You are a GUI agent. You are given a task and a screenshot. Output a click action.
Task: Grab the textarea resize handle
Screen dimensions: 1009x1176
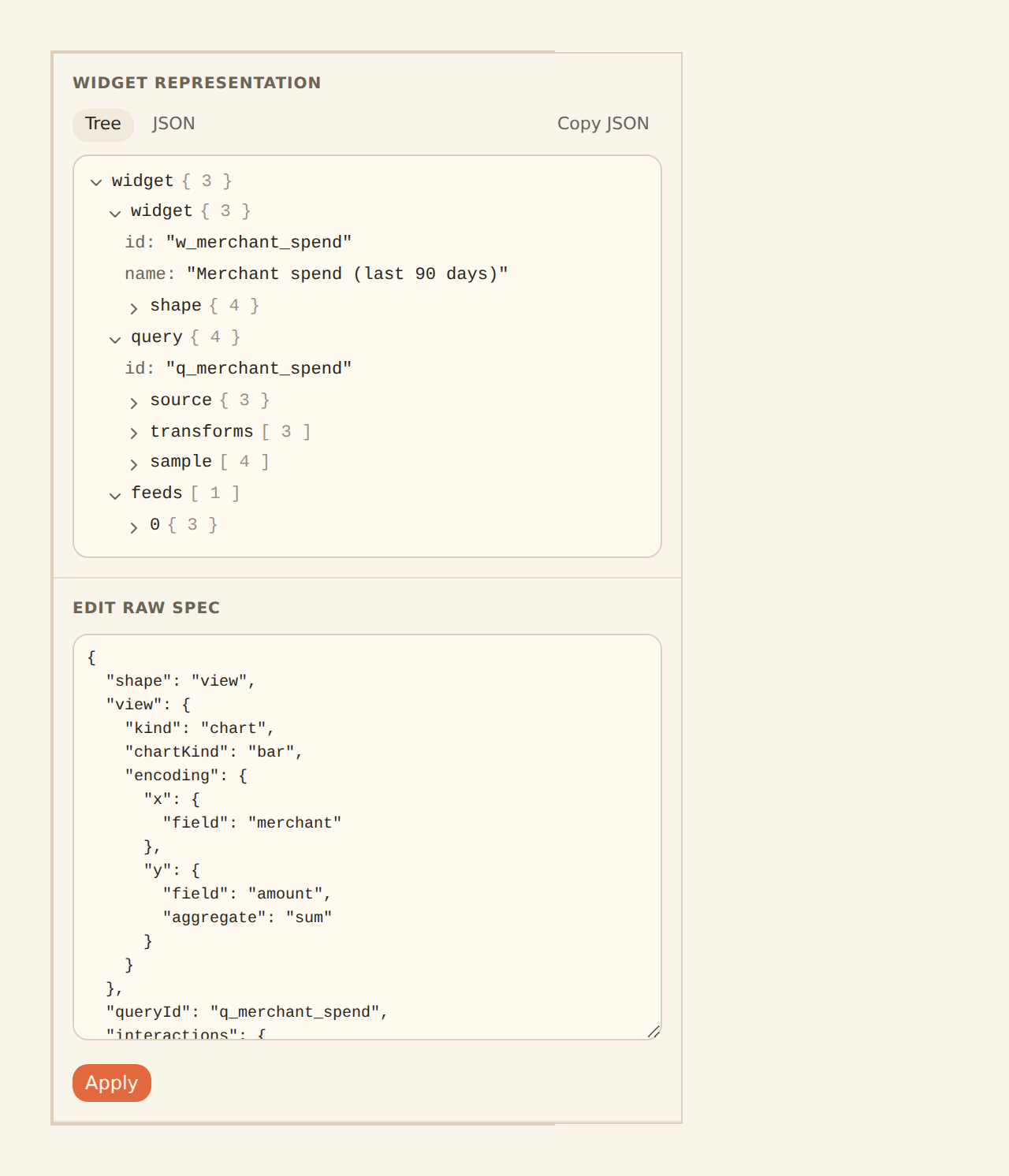coord(653,1032)
